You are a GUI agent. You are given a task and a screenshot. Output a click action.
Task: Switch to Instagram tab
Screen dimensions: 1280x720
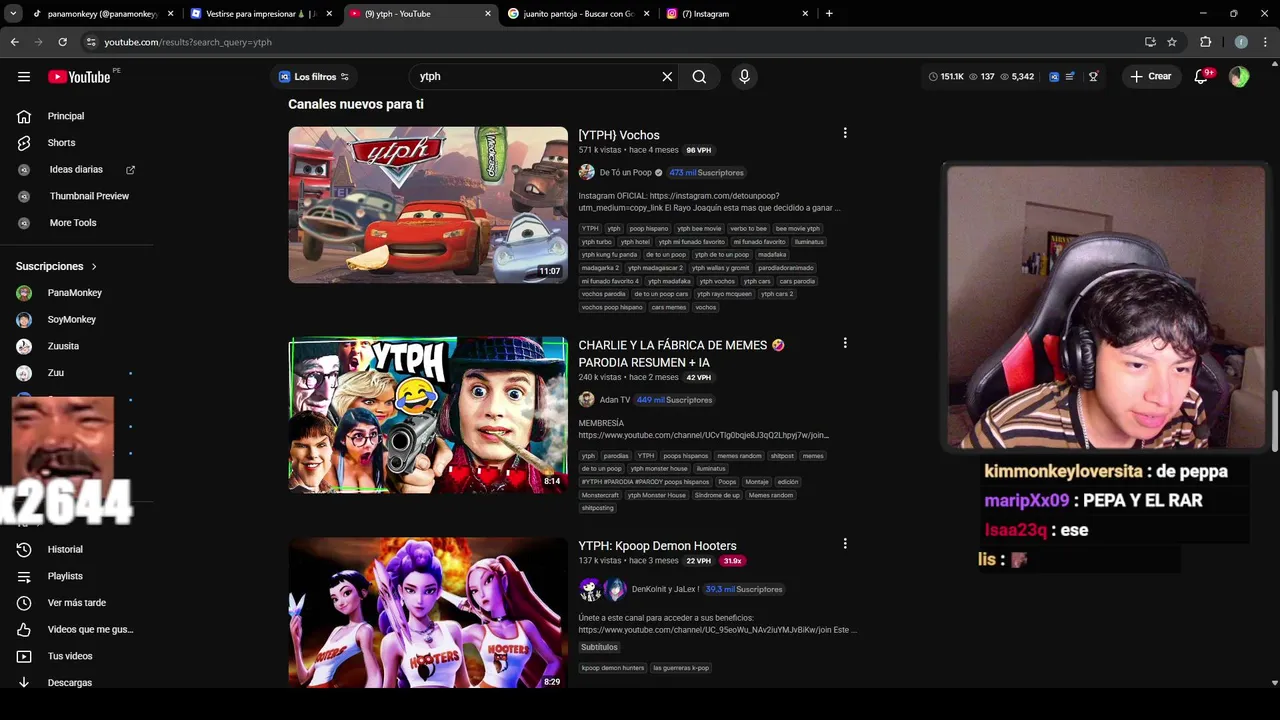tap(737, 14)
